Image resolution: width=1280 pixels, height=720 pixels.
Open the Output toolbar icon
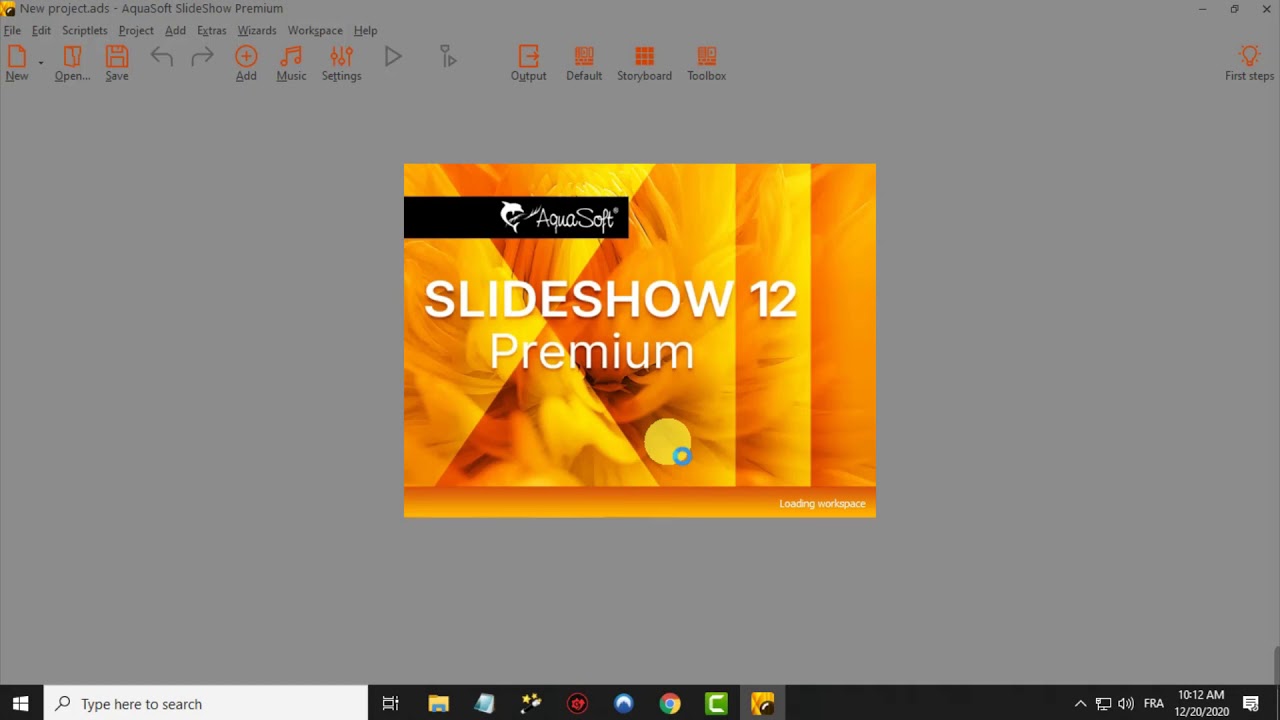[x=528, y=63]
